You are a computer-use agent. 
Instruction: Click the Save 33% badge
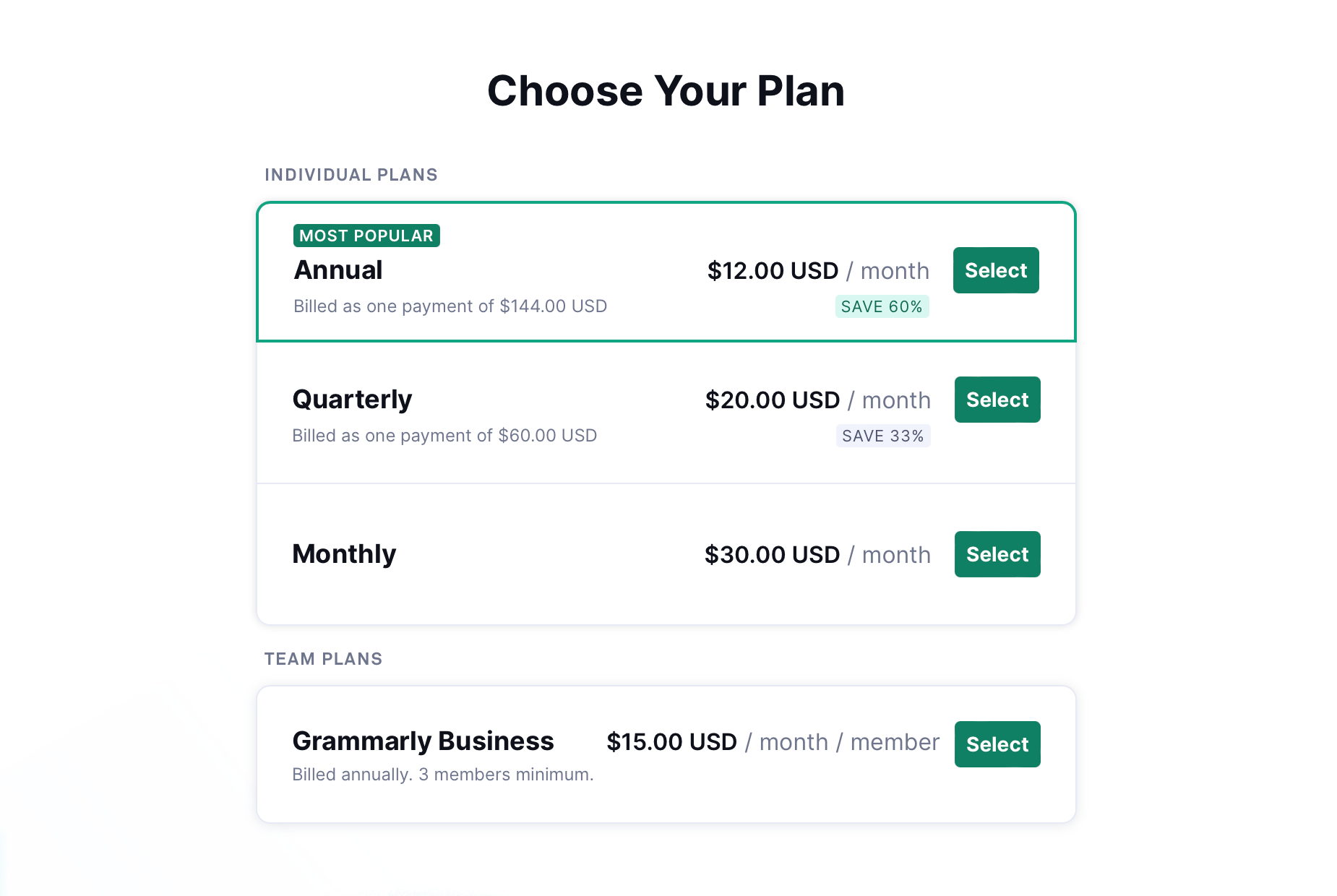click(882, 436)
